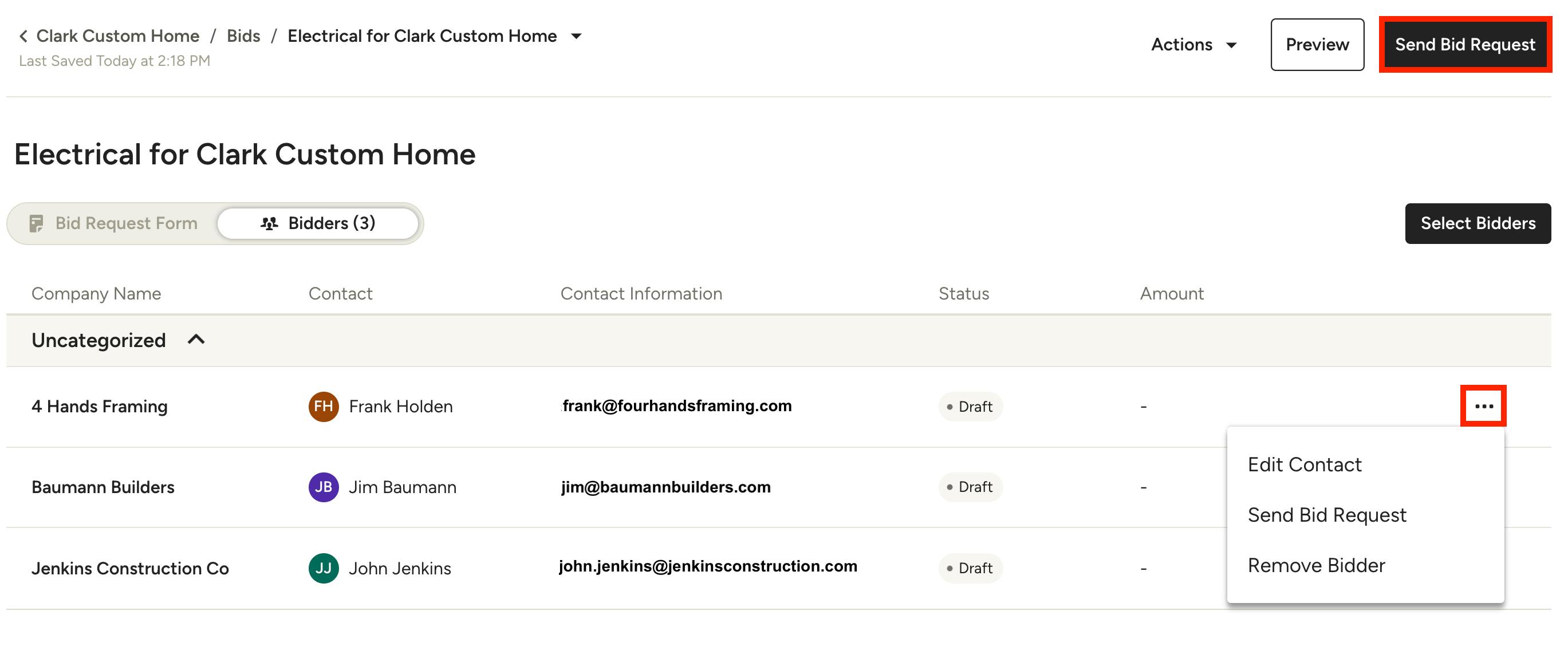Collapse the Uncategorized group chevron

(x=196, y=340)
